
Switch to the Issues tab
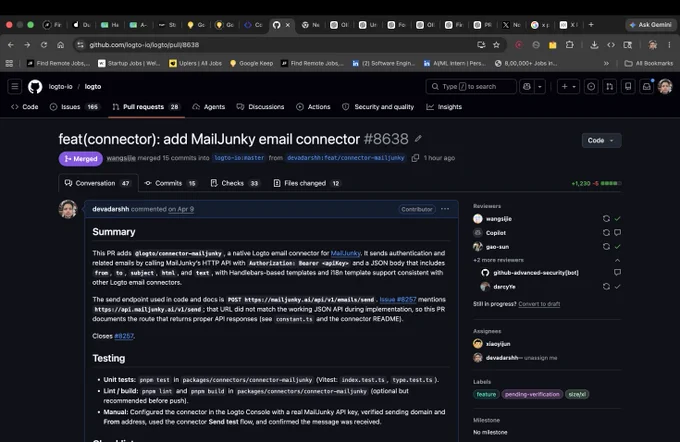coord(74,107)
